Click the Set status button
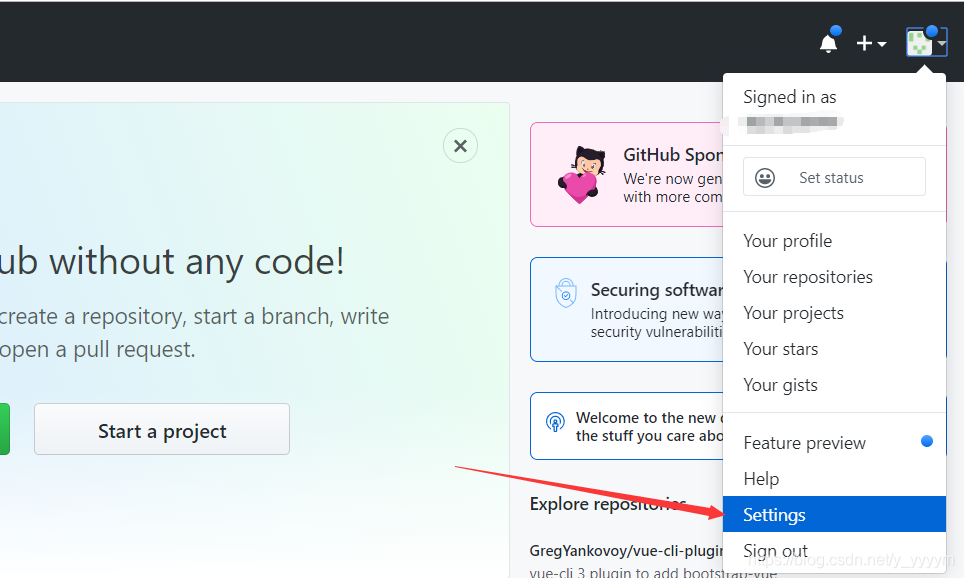This screenshot has width=964, height=578. (x=834, y=176)
